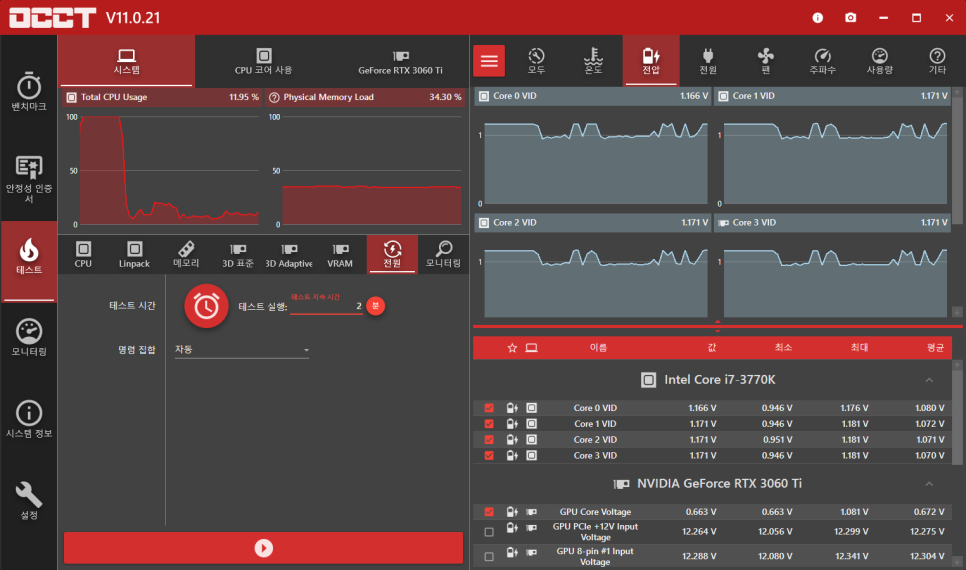966x570 pixels.
Task: Show 전원 power plug sensors
Action: pyautogui.click(x=708, y=61)
